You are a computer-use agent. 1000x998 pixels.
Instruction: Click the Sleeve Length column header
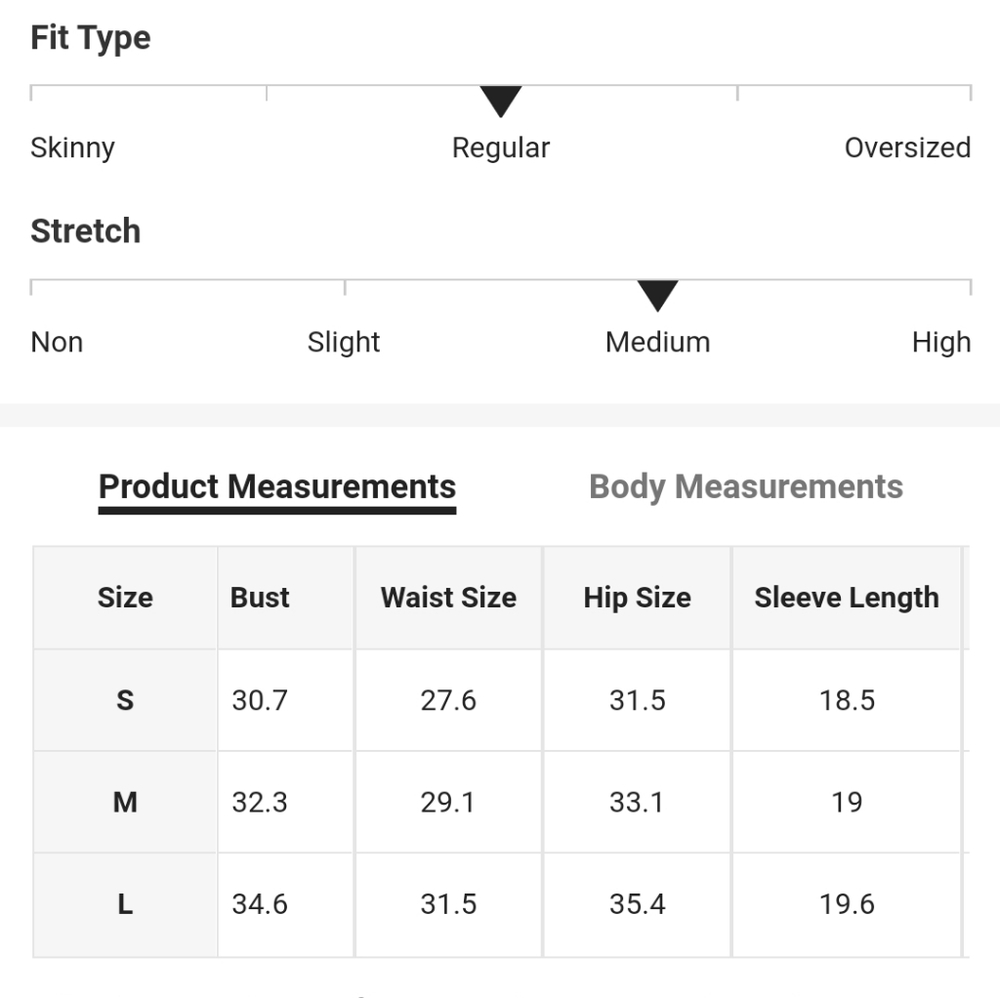pyautogui.click(x=847, y=598)
